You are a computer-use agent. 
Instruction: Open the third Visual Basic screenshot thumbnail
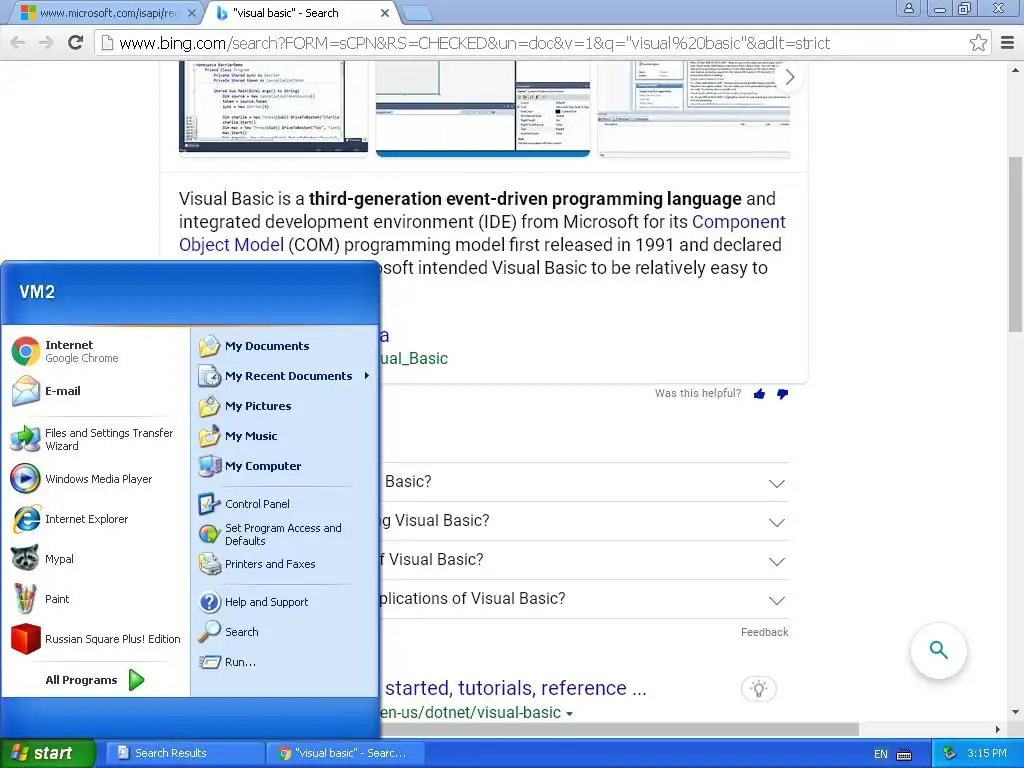click(694, 109)
